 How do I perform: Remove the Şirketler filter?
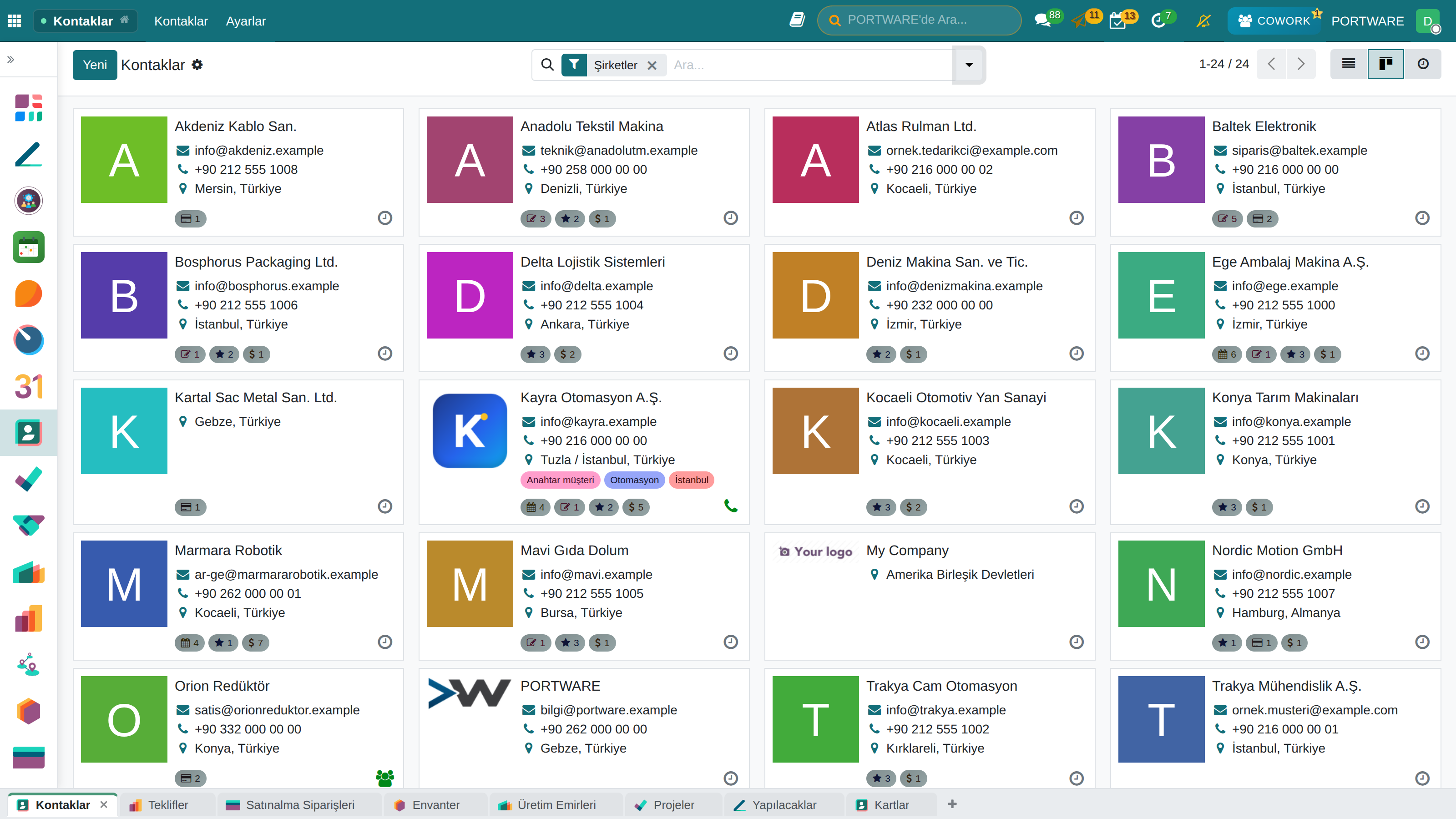652,65
